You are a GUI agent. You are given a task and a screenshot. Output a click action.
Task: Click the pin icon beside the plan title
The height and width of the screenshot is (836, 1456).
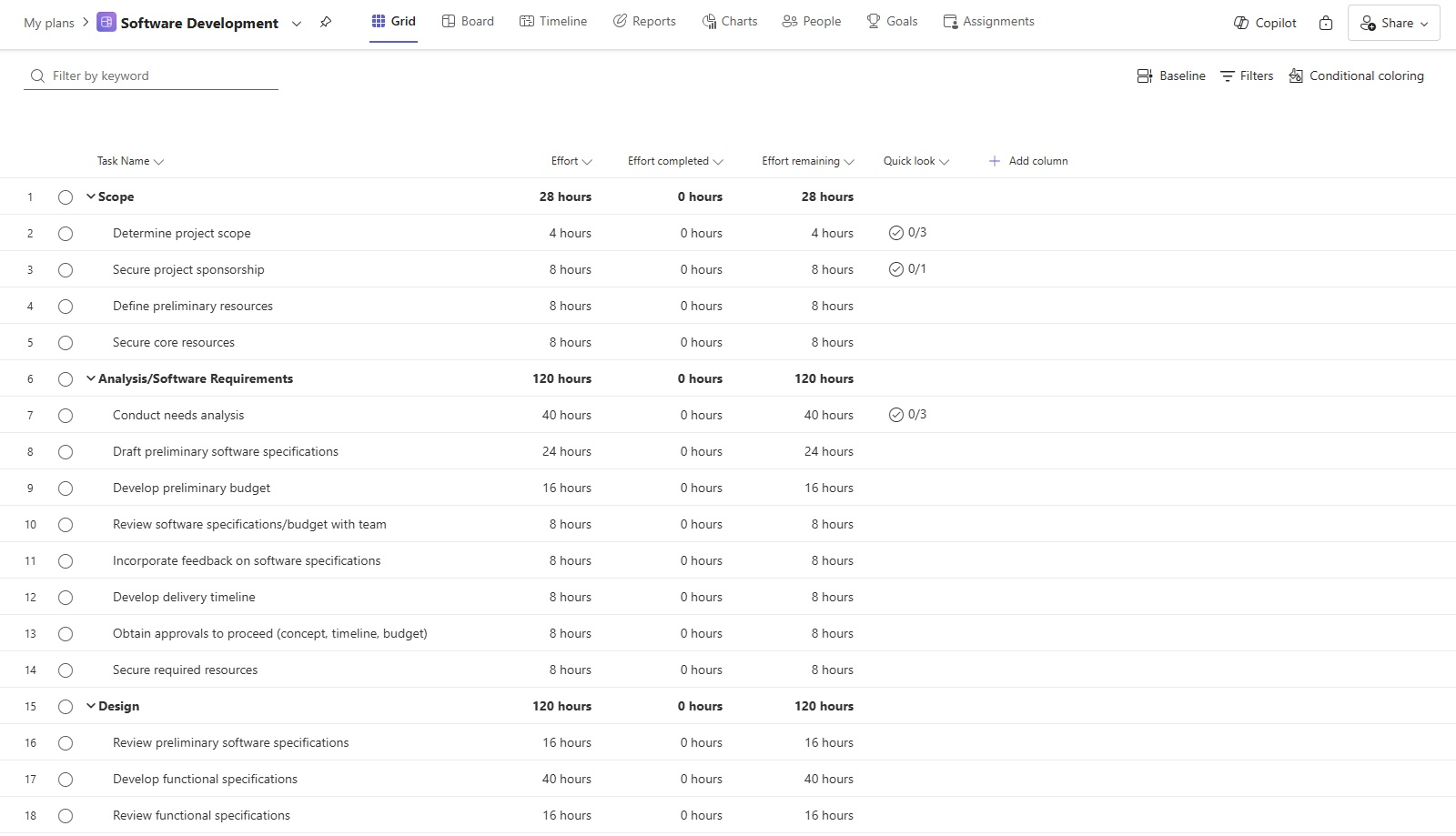pos(326,23)
